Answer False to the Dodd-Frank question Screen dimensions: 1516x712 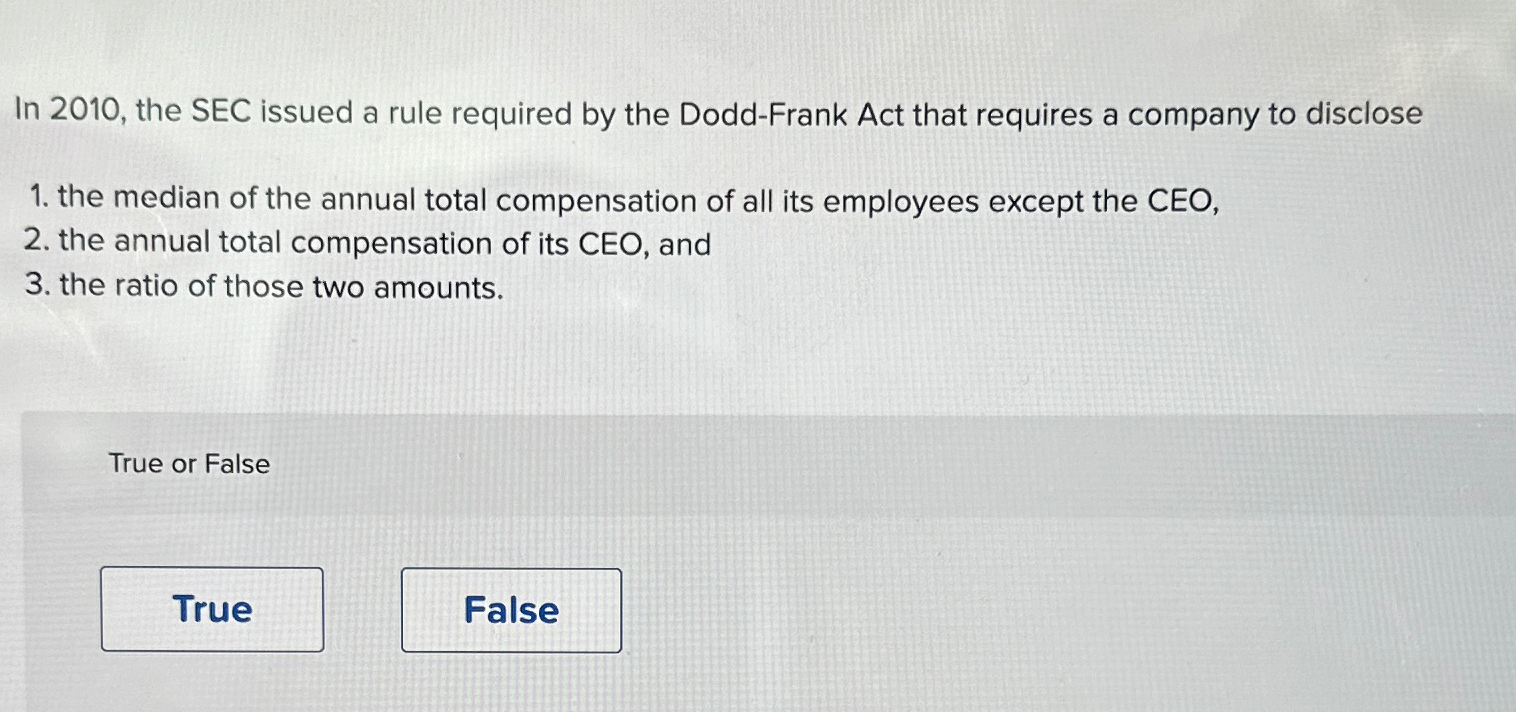point(510,610)
